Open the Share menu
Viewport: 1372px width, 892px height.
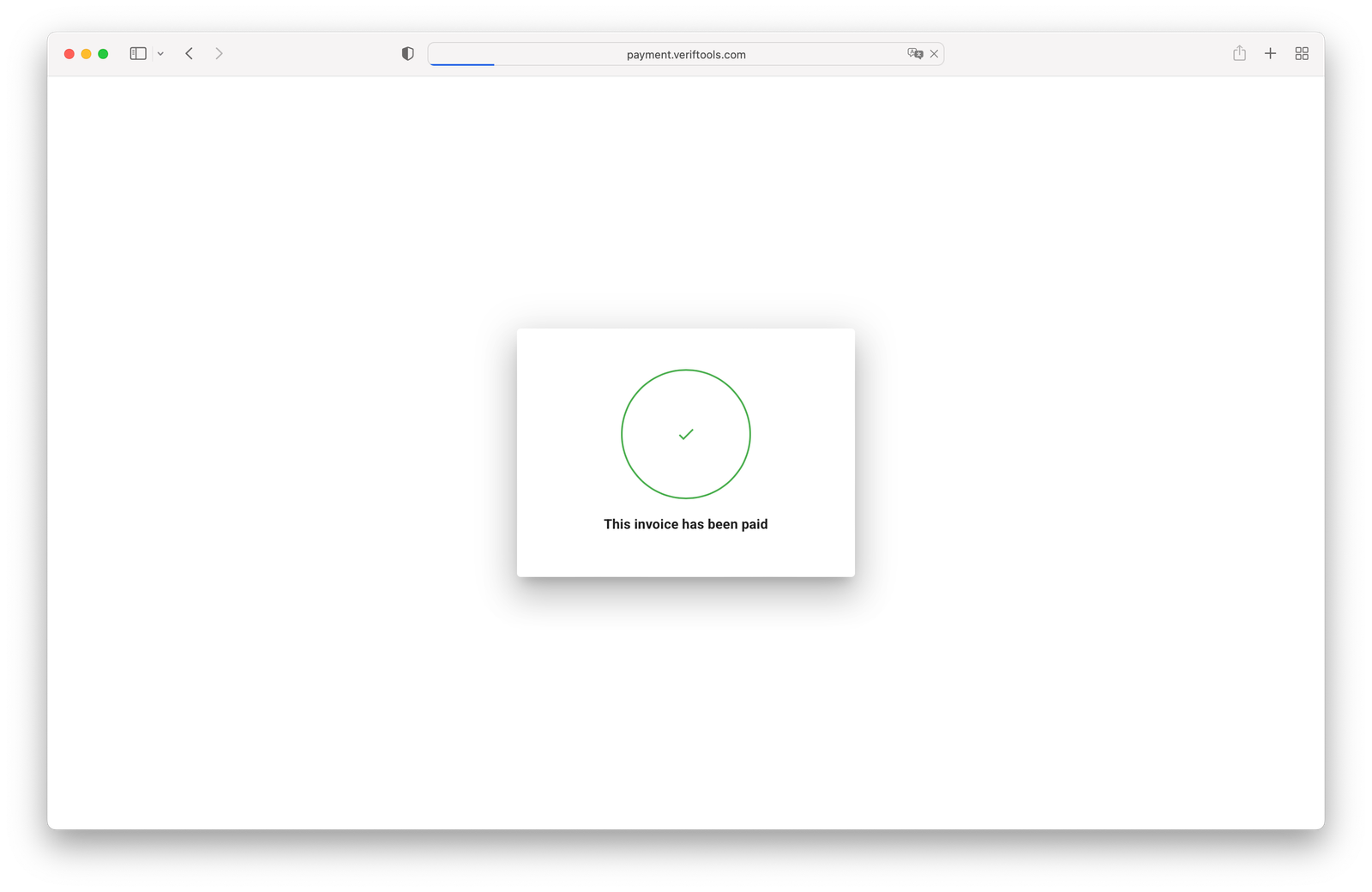(x=1239, y=54)
